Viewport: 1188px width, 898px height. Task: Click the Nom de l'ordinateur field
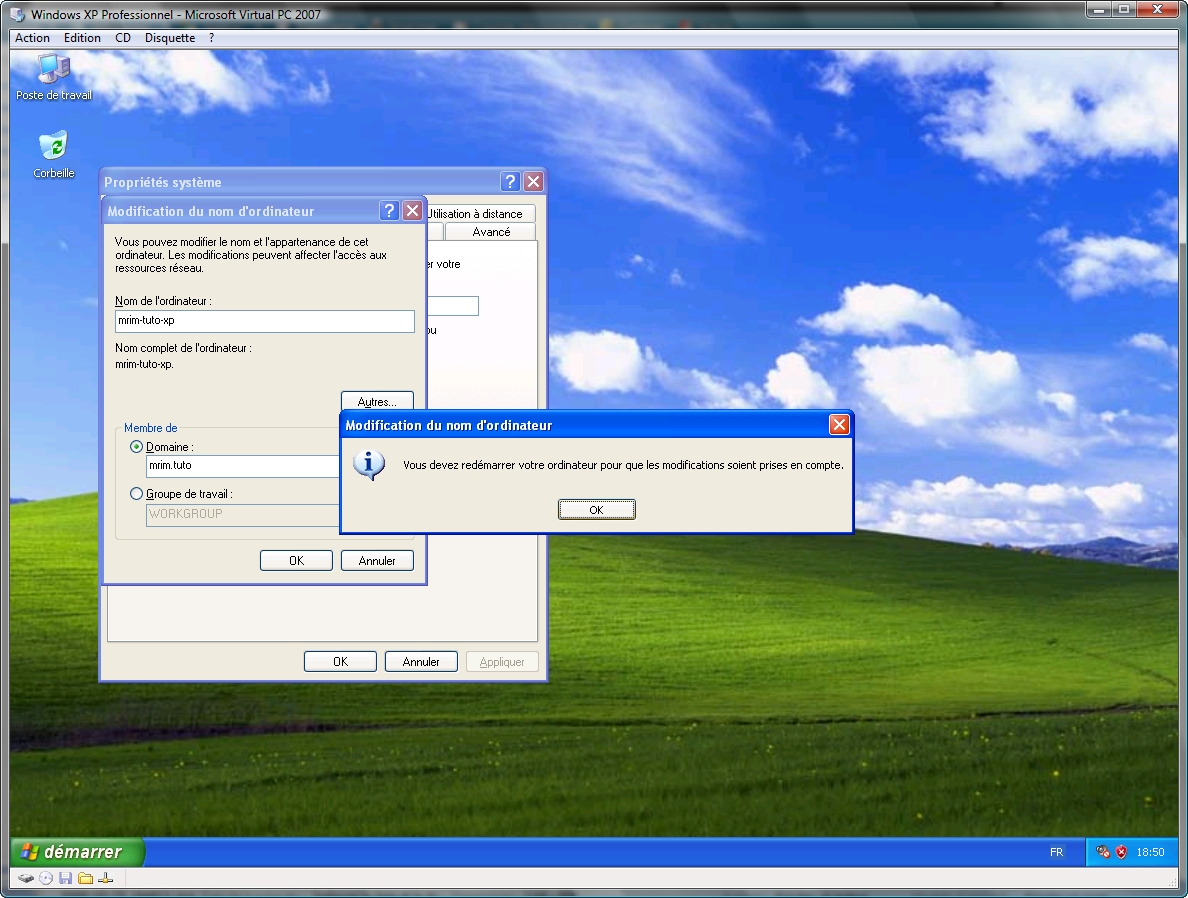tap(264, 321)
